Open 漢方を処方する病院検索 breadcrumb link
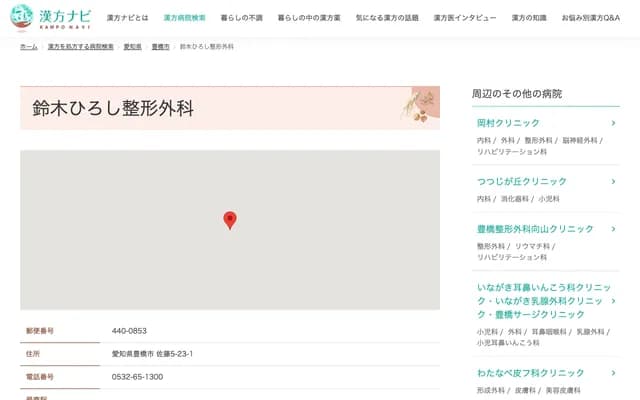The height and width of the screenshot is (400, 640). (x=81, y=47)
